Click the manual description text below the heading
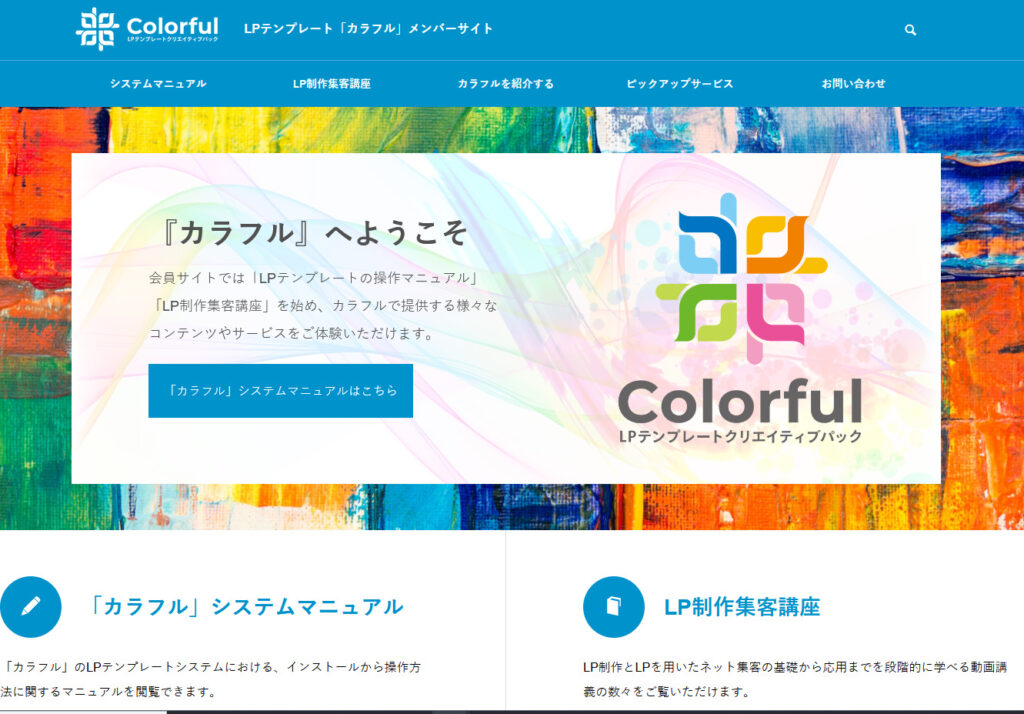This screenshot has width=1024, height=714. [210, 672]
